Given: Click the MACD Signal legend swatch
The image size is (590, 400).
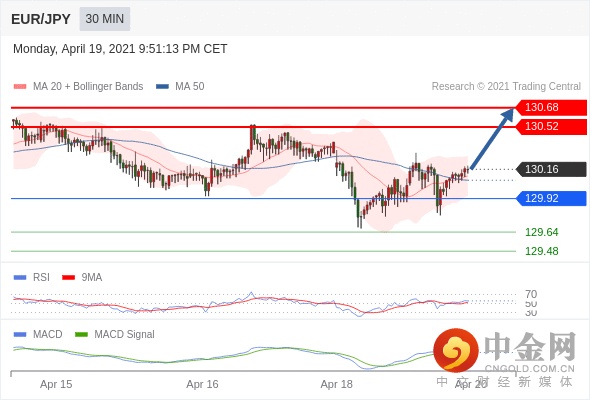Looking at the screenshot, I should click(x=81, y=335).
